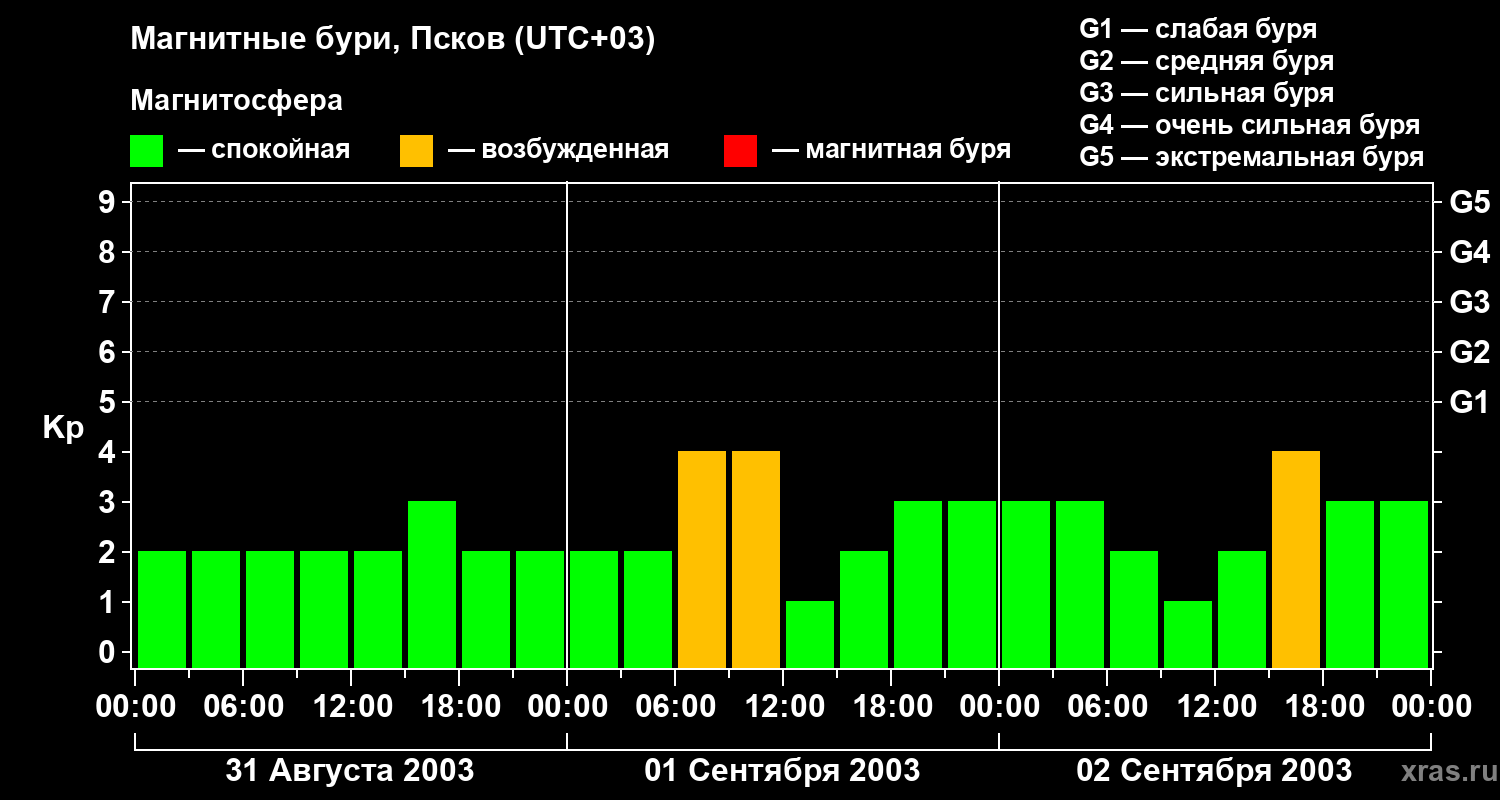Screen dimensions: 1500x800
Task: Click the title "Магнитные бури, Псков (UTC+03)"
Action: 393,40
